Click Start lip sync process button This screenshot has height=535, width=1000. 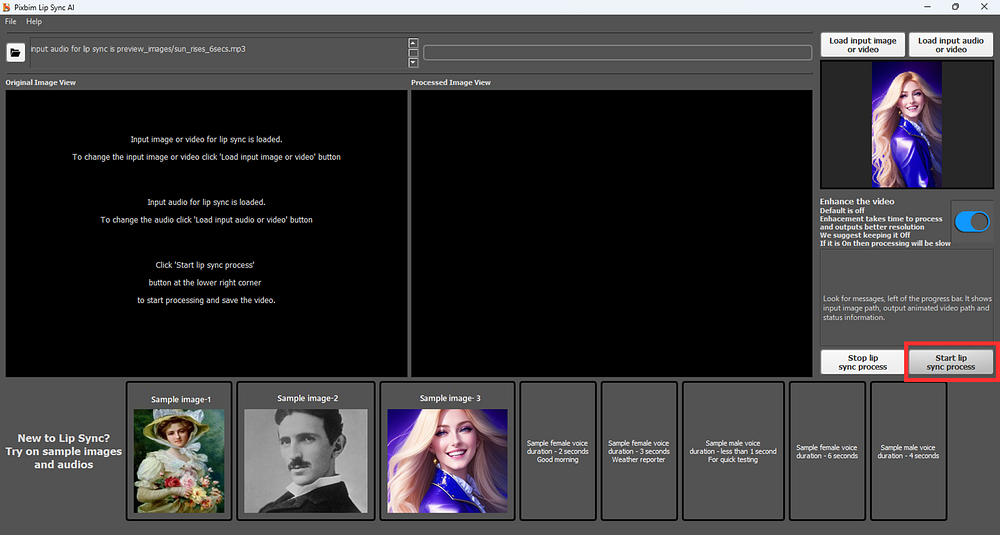(x=950, y=362)
